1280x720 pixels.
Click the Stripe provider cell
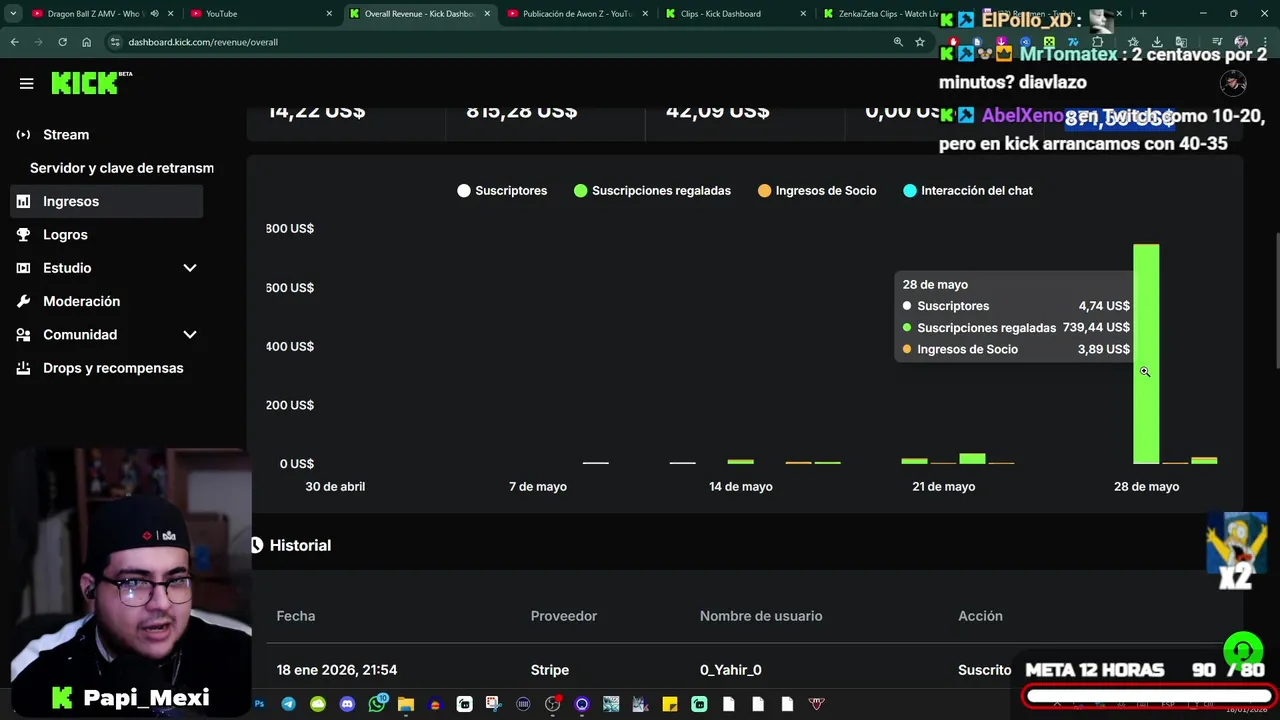point(550,670)
